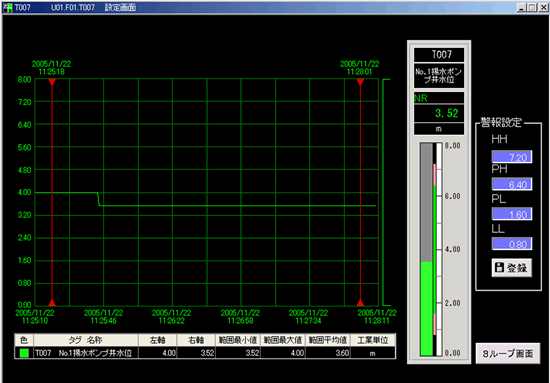Select the PL alarm value 1.60 field
Screen dimensions: 550x383
click(512, 214)
